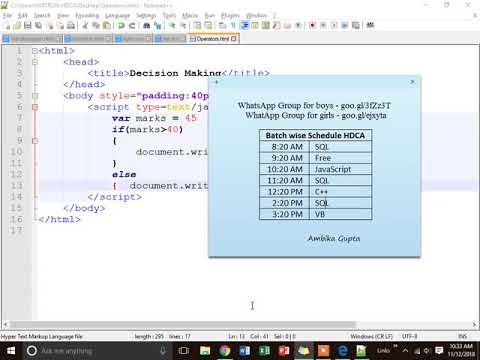This screenshot has width=480, height=360.
Task: Create a new file with the New toolbar icon
Action: 7,25
